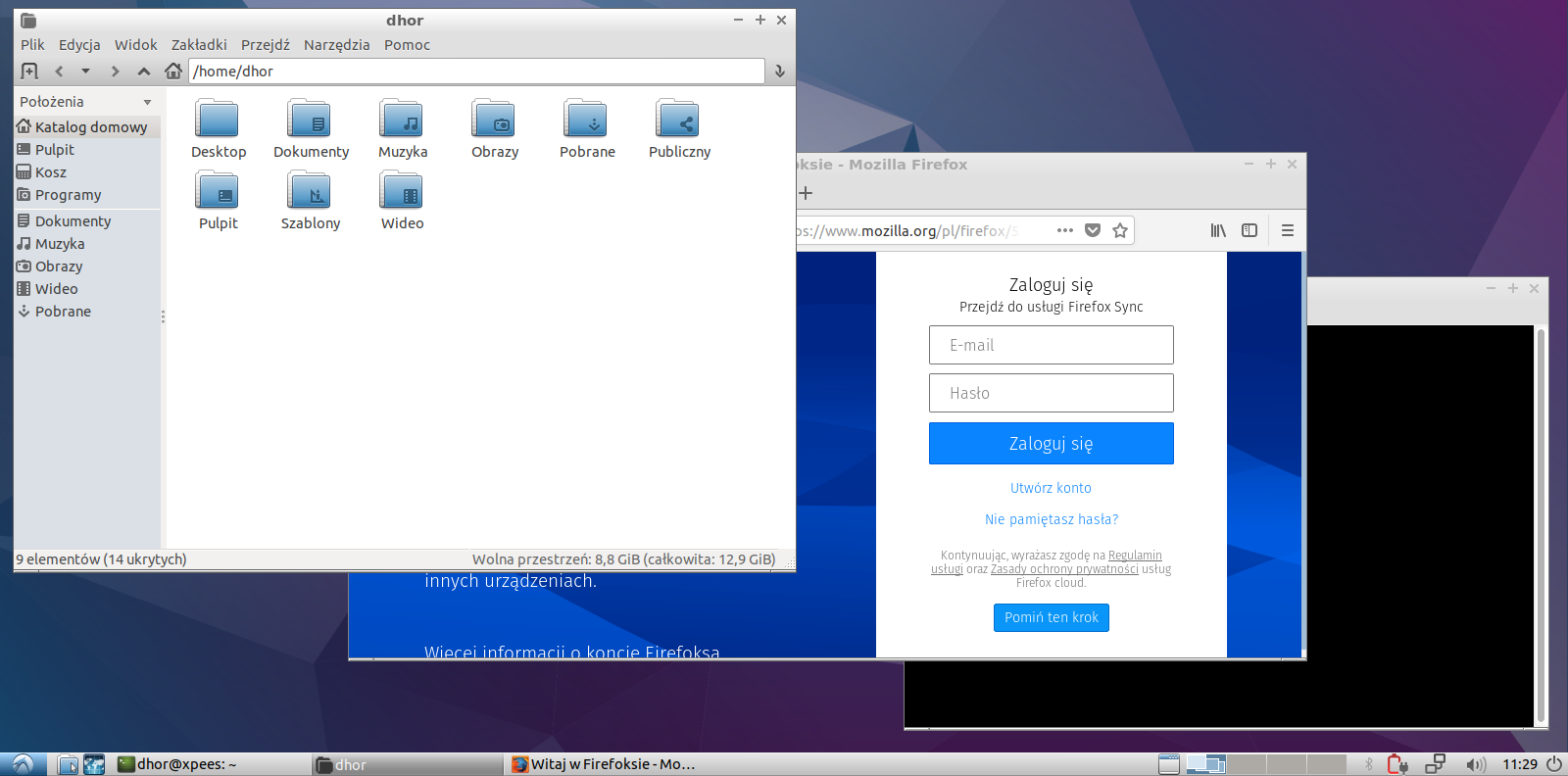
Task: Open Kosz in the sidebar
Action: click(87, 172)
